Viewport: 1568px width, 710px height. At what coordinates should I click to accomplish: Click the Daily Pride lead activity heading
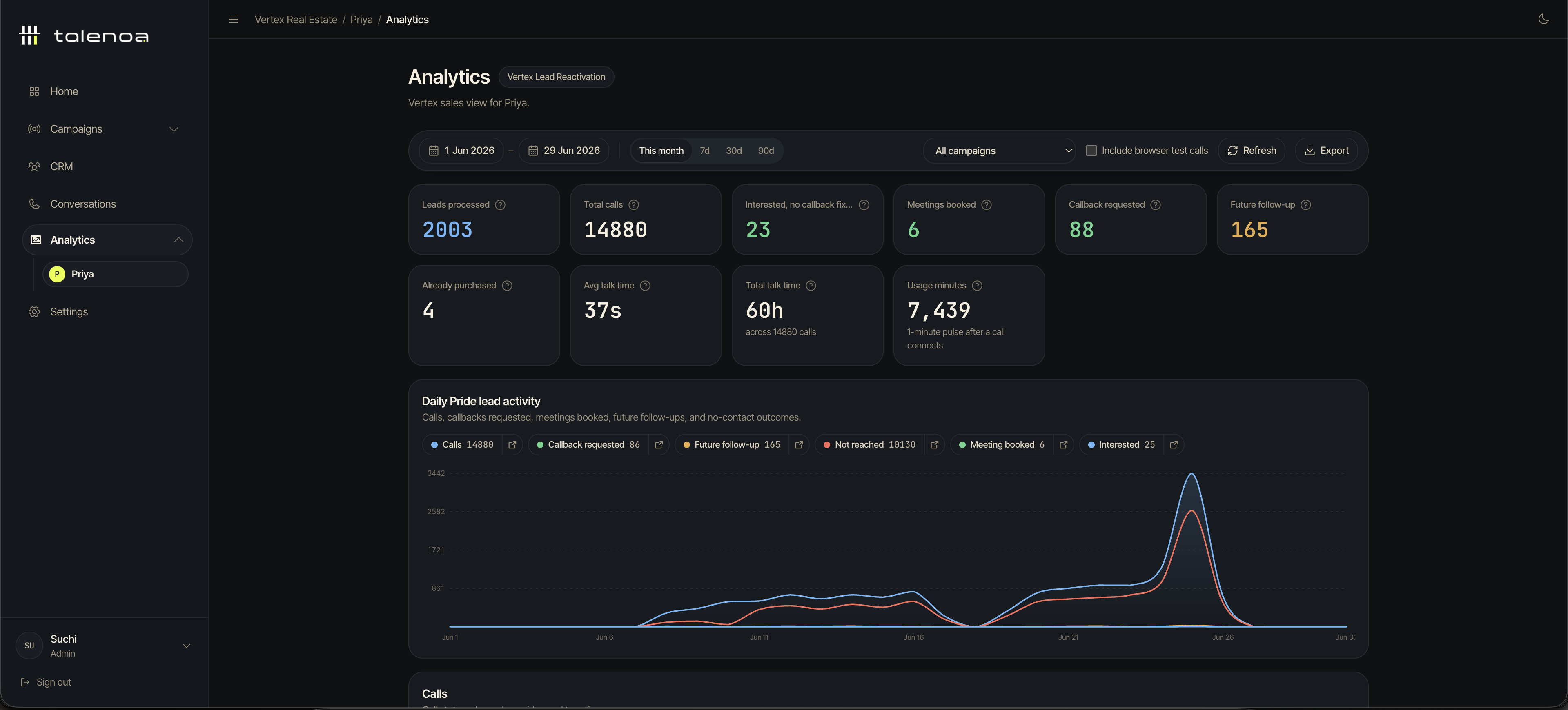481,401
